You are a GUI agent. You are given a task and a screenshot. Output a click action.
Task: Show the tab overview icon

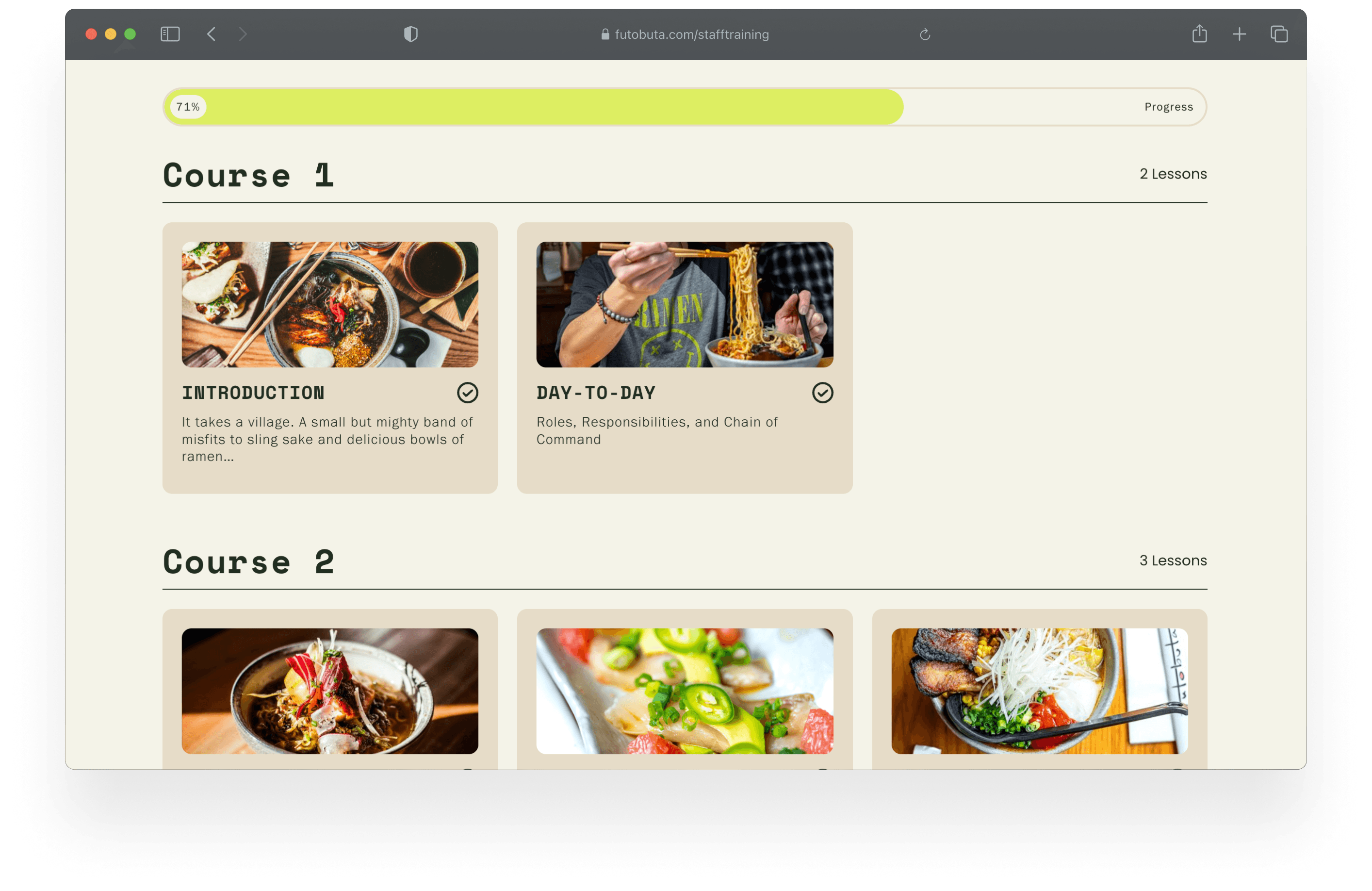(1279, 34)
